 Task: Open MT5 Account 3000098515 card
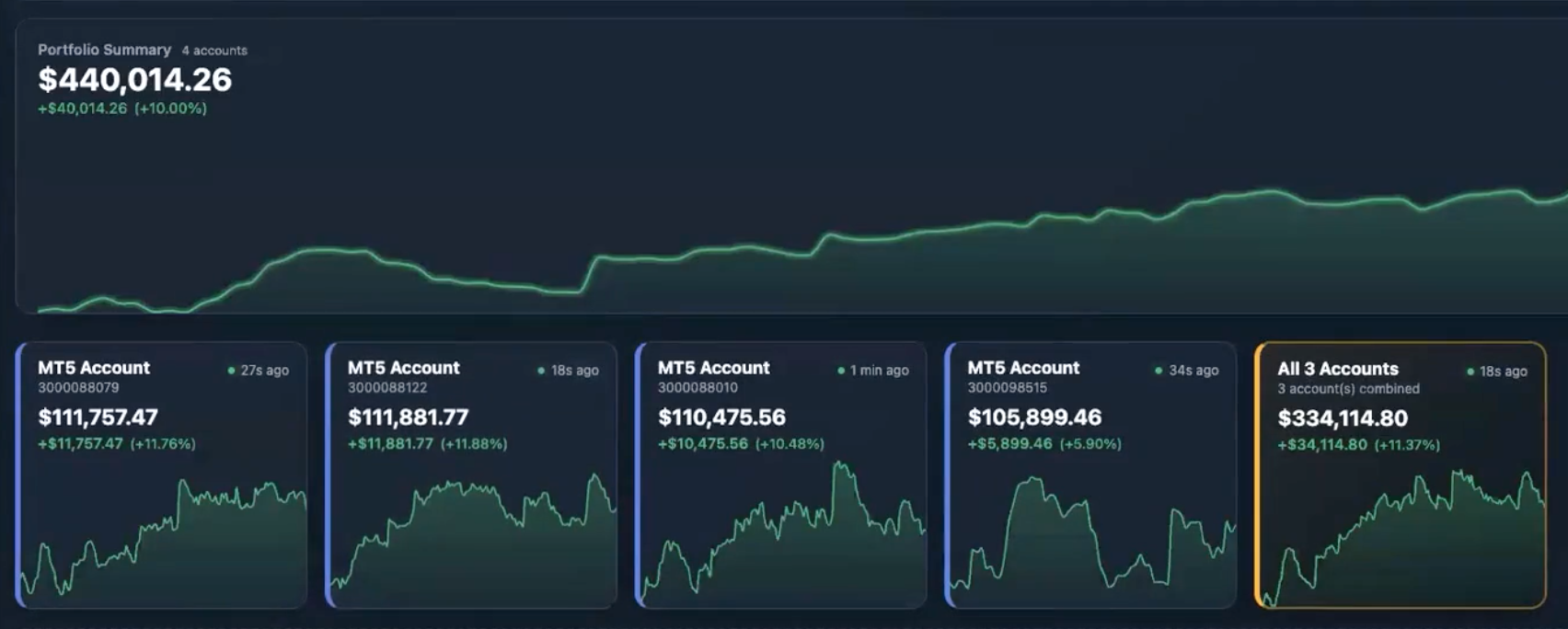pyautogui.click(x=1091, y=475)
